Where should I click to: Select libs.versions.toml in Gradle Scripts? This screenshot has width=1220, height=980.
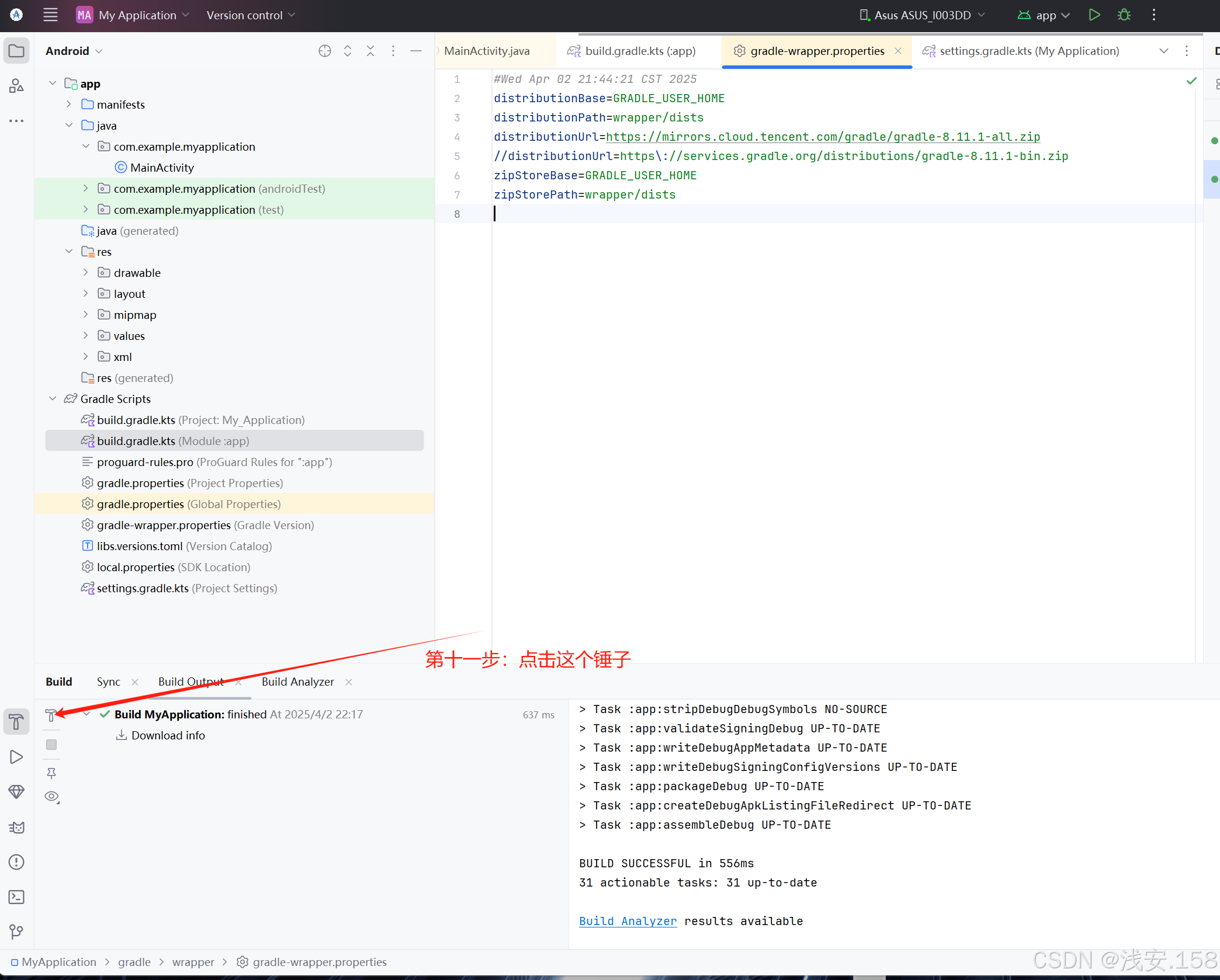click(140, 546)
